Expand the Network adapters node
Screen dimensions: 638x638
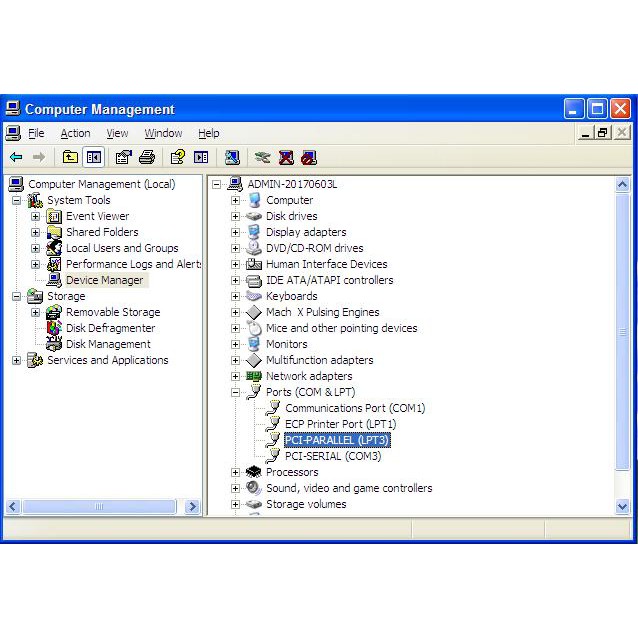coord(236,376)
